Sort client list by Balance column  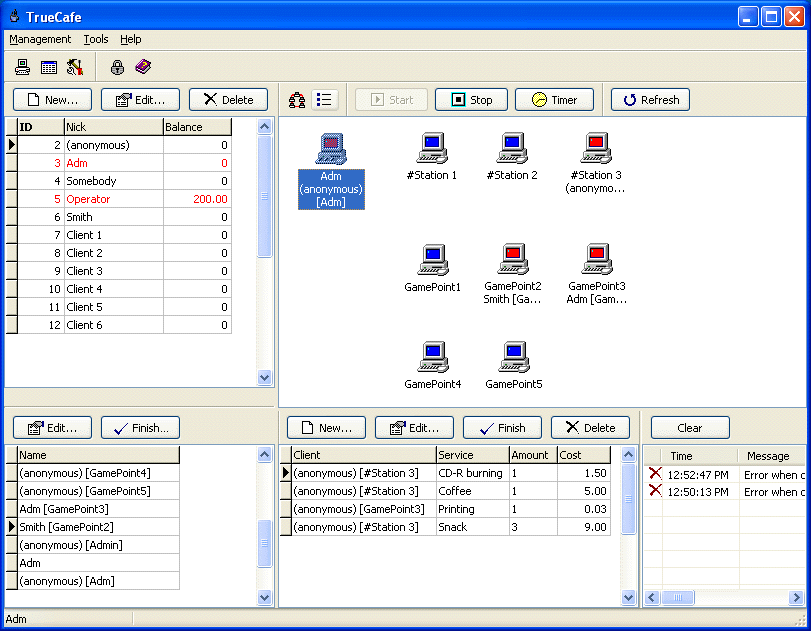point(197,127)
